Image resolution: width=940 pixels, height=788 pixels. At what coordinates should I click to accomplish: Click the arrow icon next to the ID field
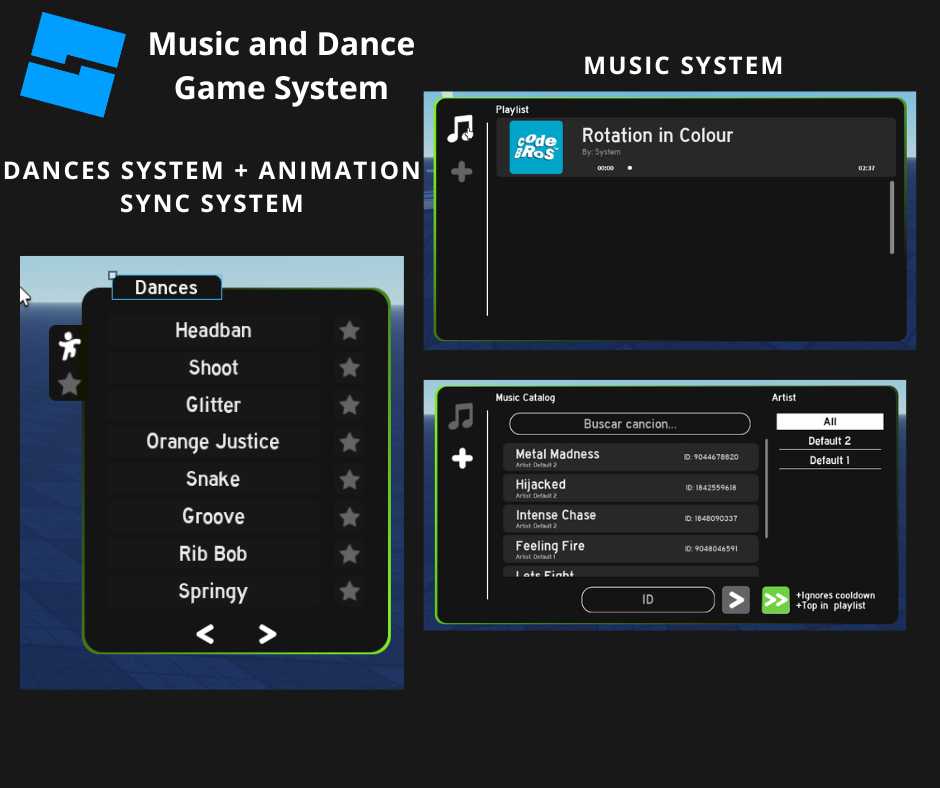pos(736,599)
